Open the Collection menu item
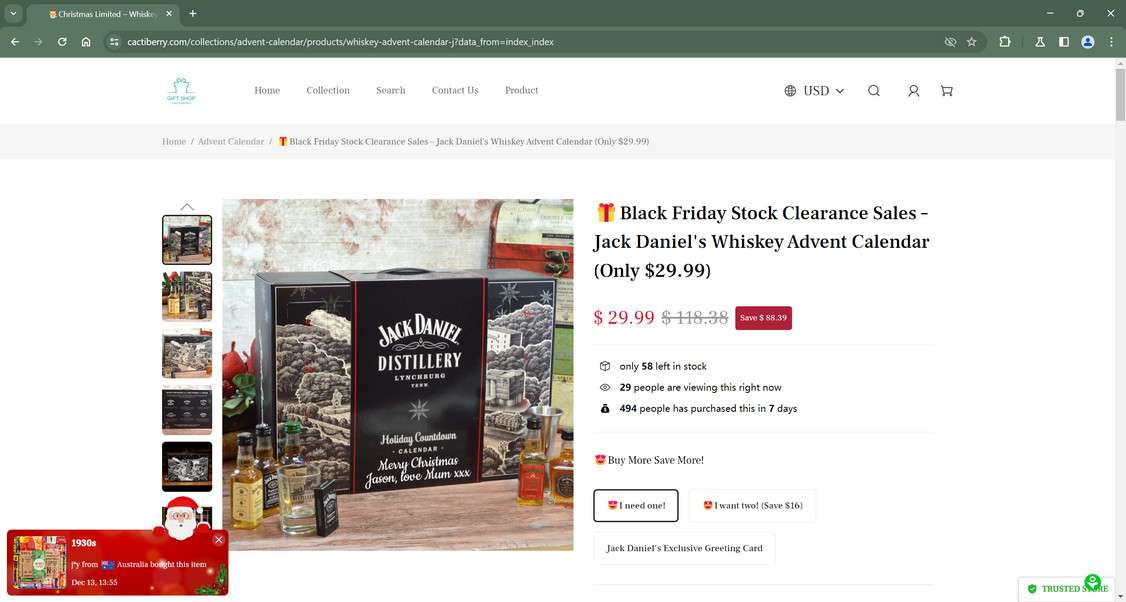The image size is (1126, 602). 327,91
